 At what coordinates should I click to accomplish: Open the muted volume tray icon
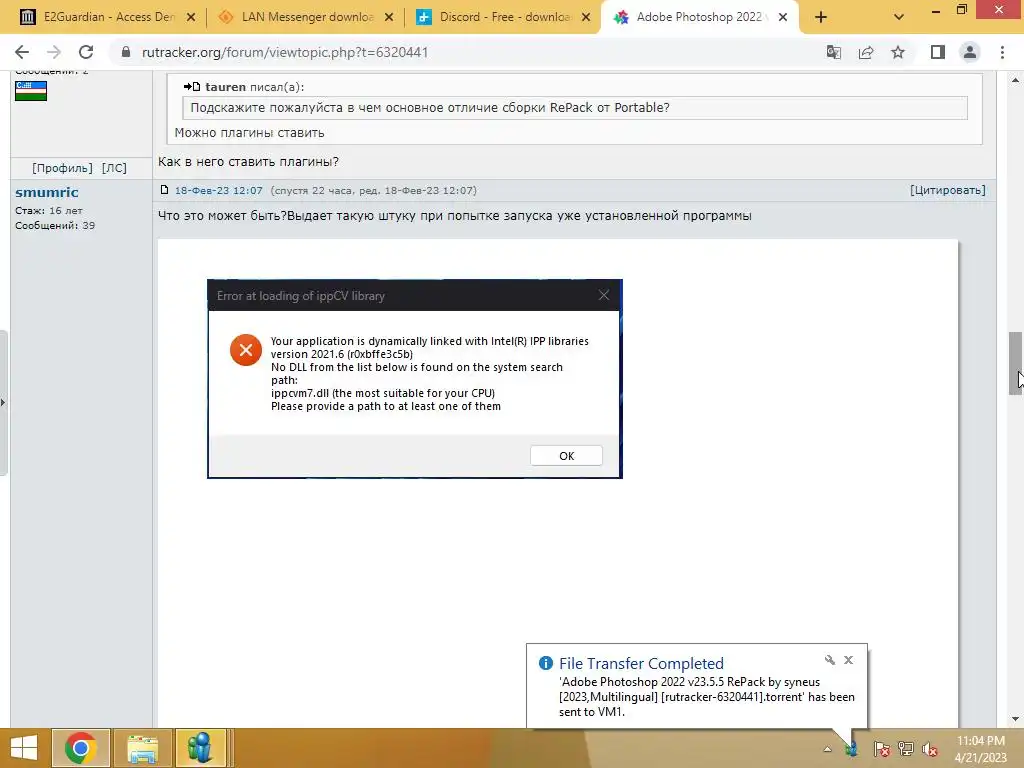[x=930, y=749]
